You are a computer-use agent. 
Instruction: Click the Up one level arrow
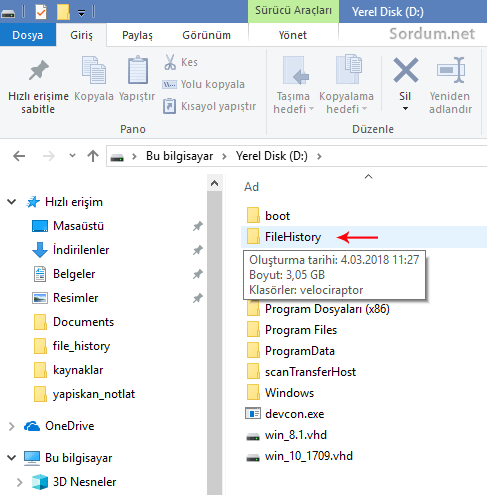coord(93,156)
